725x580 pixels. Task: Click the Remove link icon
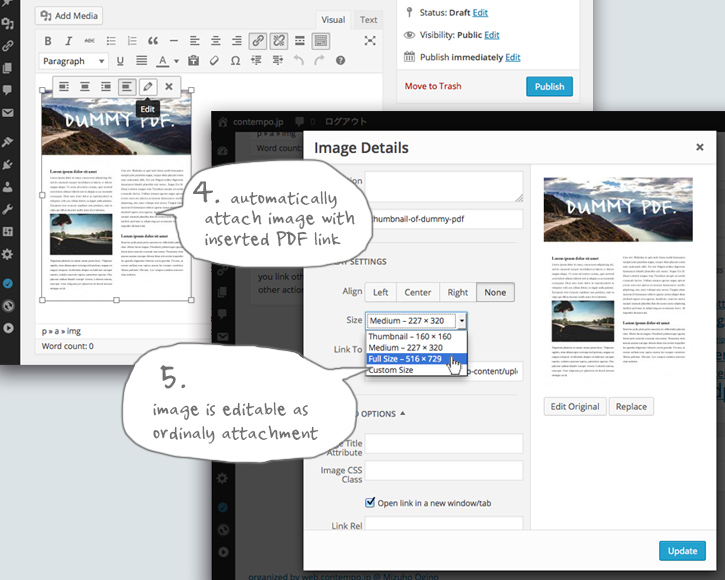[x=279, y=41]
